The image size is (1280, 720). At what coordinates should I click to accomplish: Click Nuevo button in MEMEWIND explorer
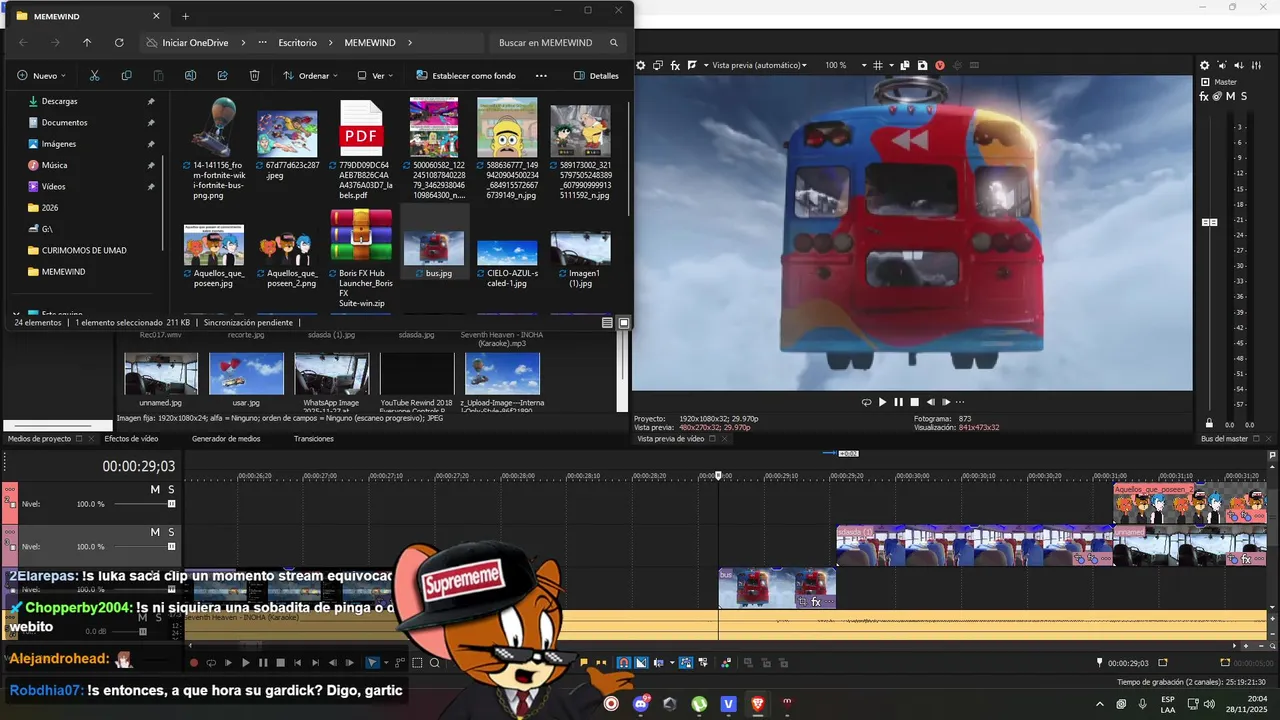pos(41,76)
